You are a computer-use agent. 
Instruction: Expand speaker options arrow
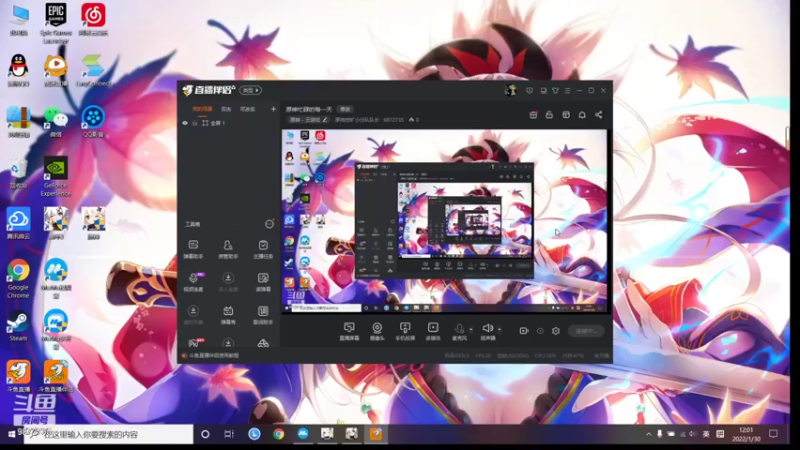(499, 330)
